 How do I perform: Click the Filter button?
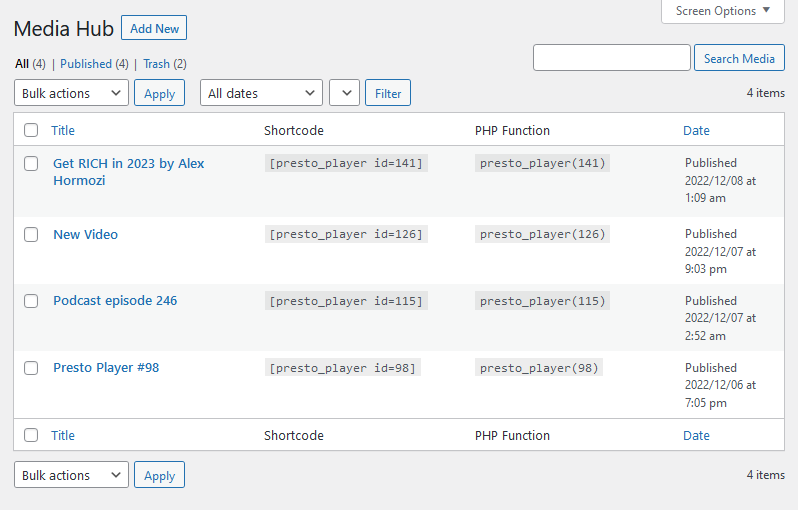pyautogui.click(x=388, y=93)
